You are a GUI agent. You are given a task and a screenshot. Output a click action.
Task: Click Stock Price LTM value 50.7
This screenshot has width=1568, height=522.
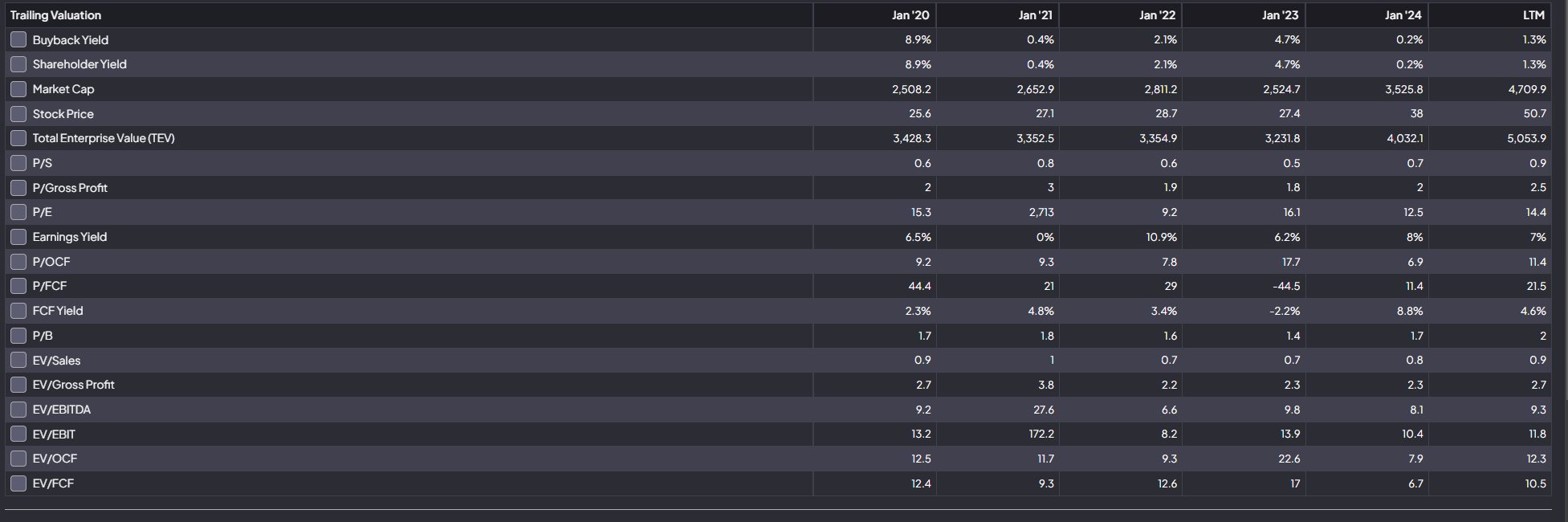coord(1535,114)
